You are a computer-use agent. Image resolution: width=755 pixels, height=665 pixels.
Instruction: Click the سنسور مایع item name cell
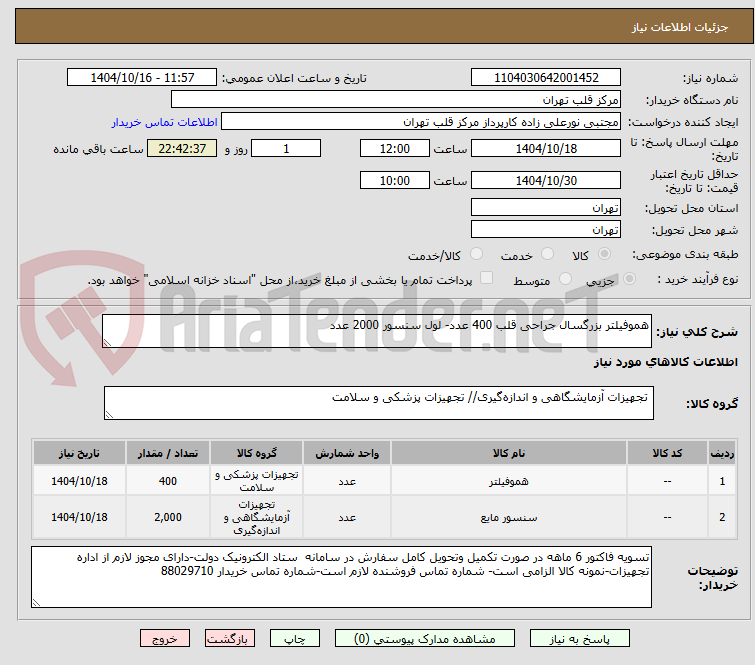click(509, 518)
